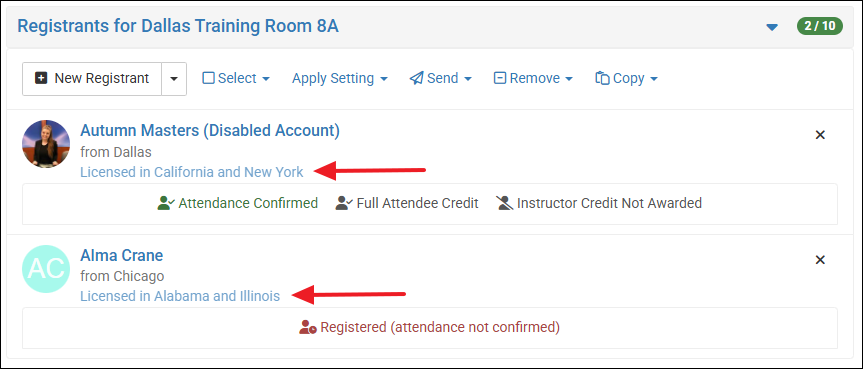Click Autumn Masters profile photo
863x369 pixels.
click(x=46, y=144)
